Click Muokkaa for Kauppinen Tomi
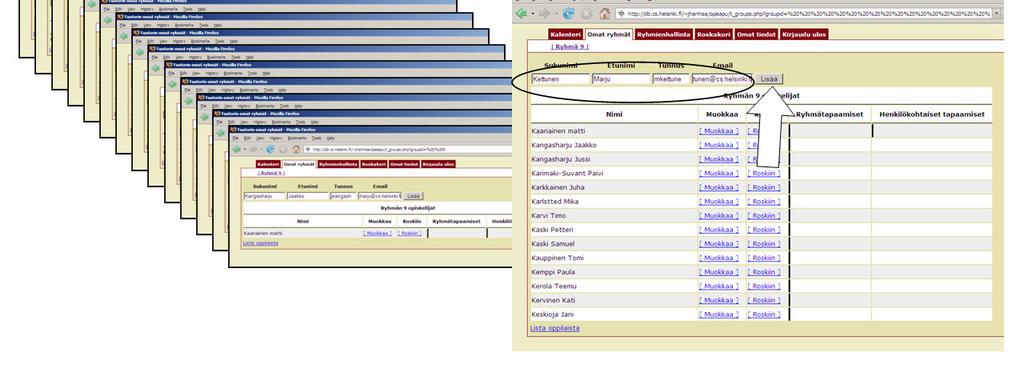1024x373 pixels. (719, 258)
